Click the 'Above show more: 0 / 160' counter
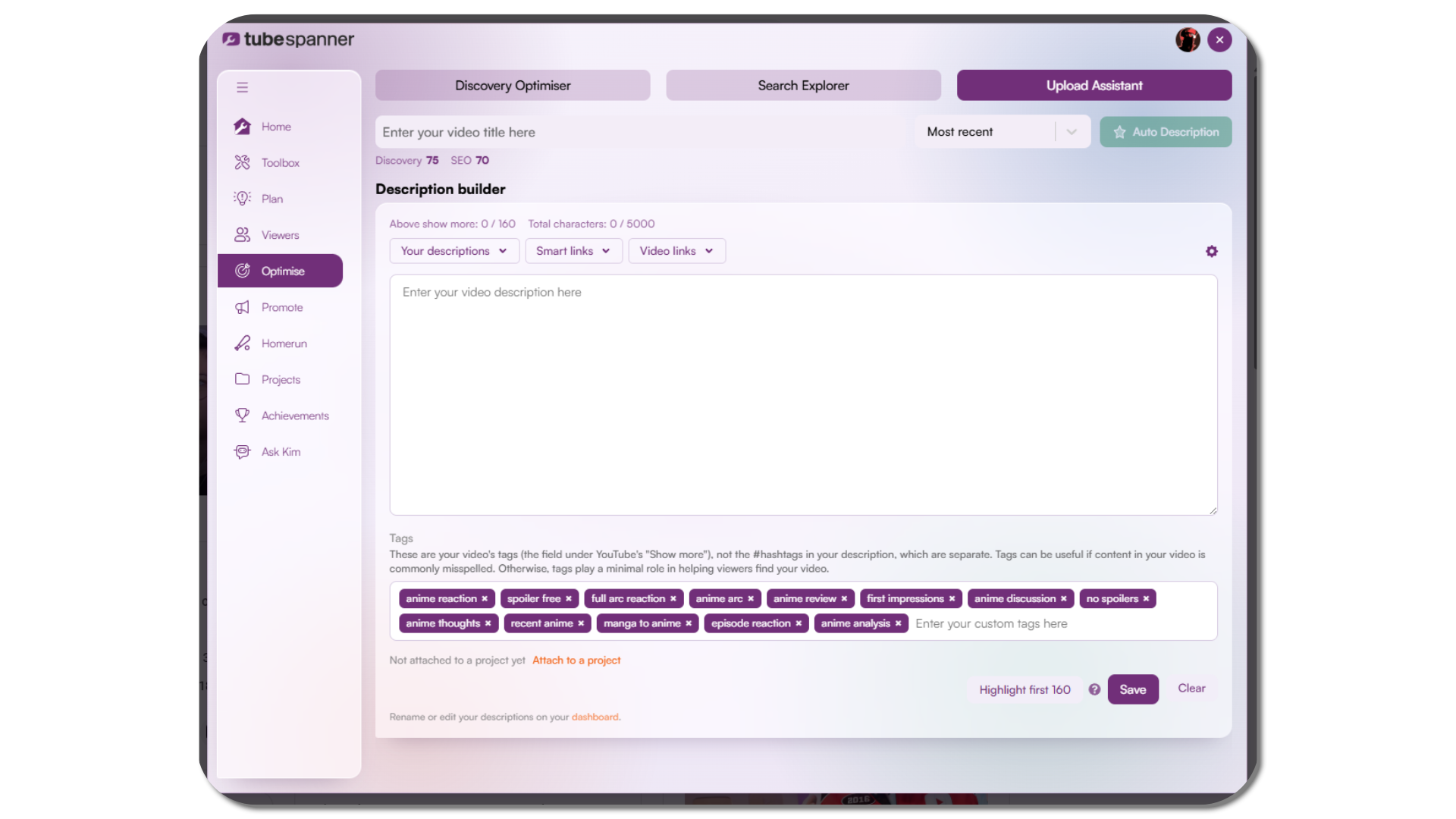This screenshot has height=819, width=1456. 453,224
